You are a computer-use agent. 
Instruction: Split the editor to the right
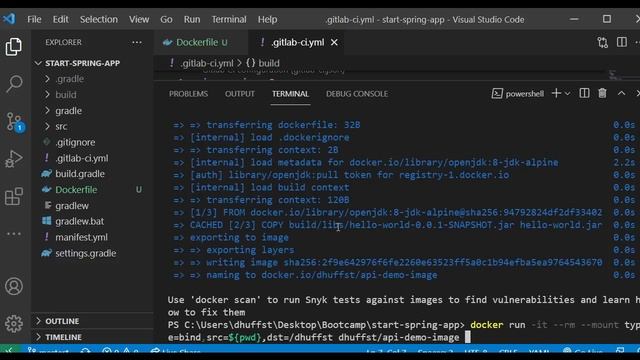tap(622, 42)
